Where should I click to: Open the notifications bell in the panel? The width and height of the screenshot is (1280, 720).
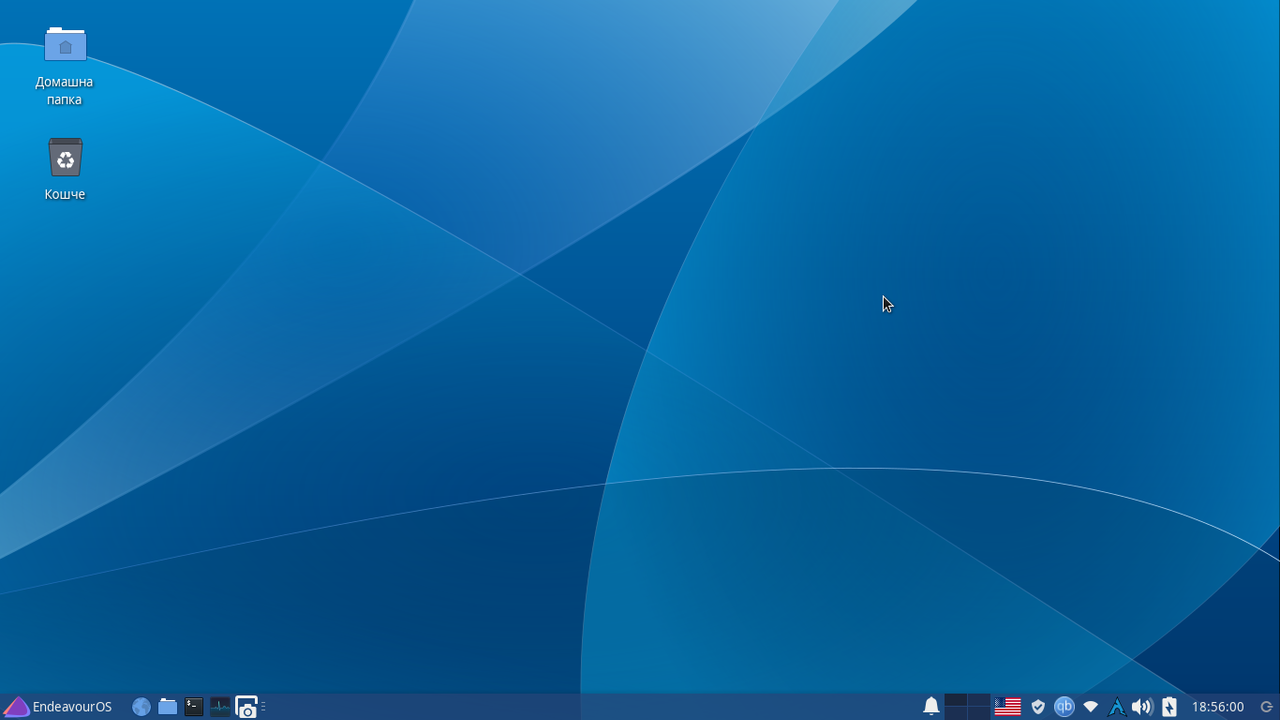pos(931,707)
